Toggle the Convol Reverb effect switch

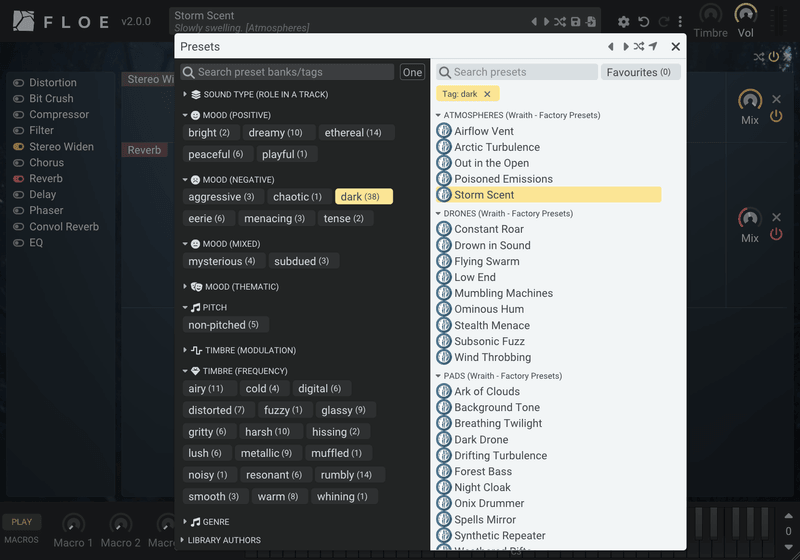point(18,227)
